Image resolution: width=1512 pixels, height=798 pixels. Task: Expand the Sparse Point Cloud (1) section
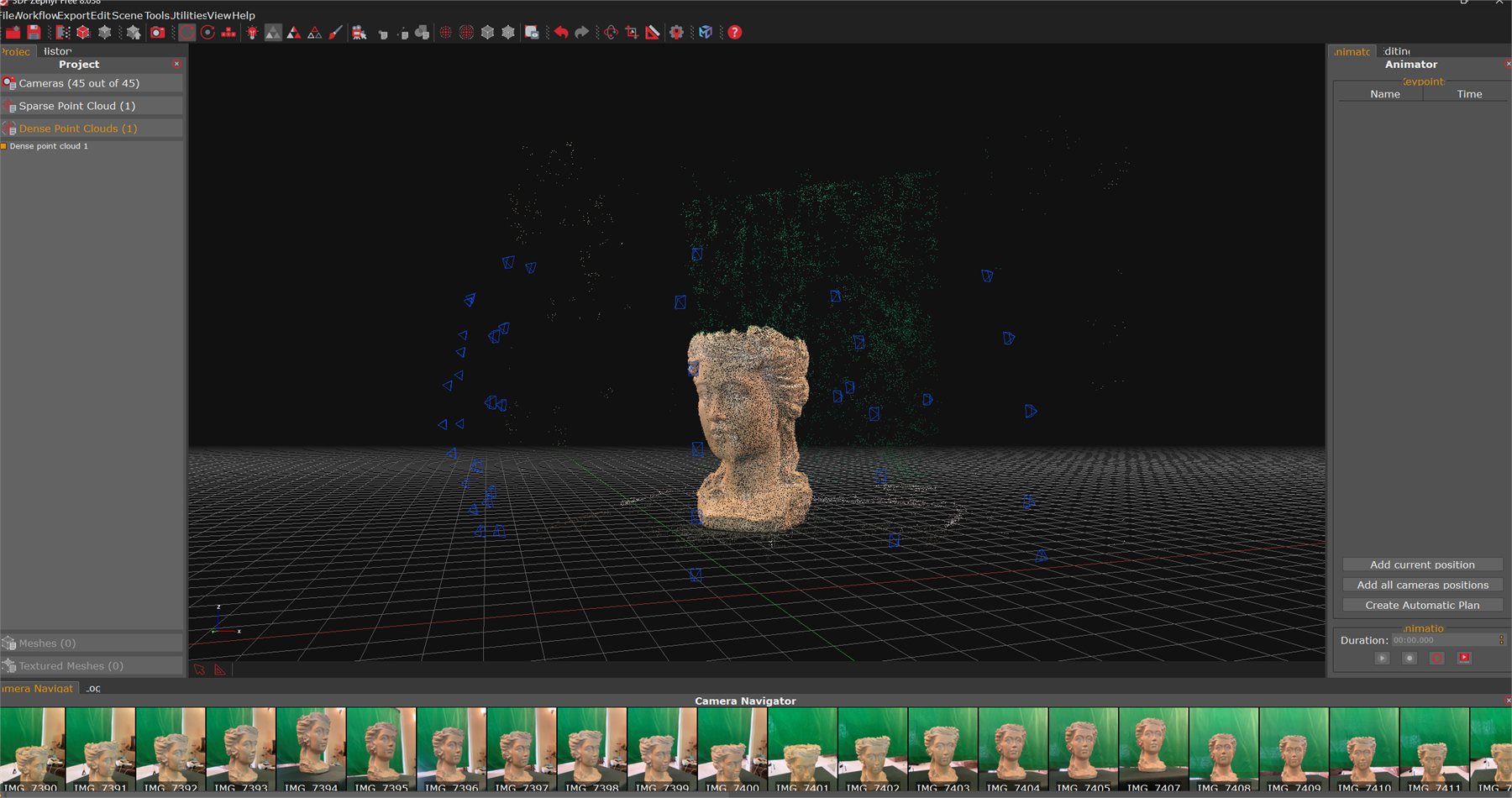(92, 106)
